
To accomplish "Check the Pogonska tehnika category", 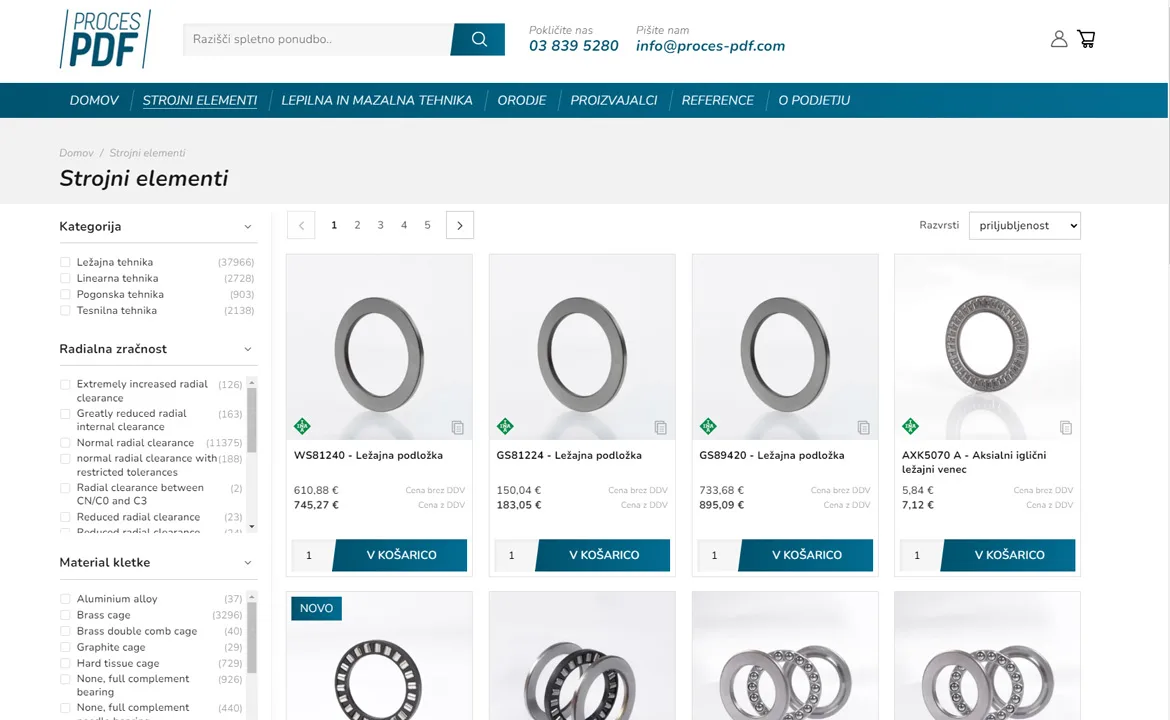I will pos(65,295).
